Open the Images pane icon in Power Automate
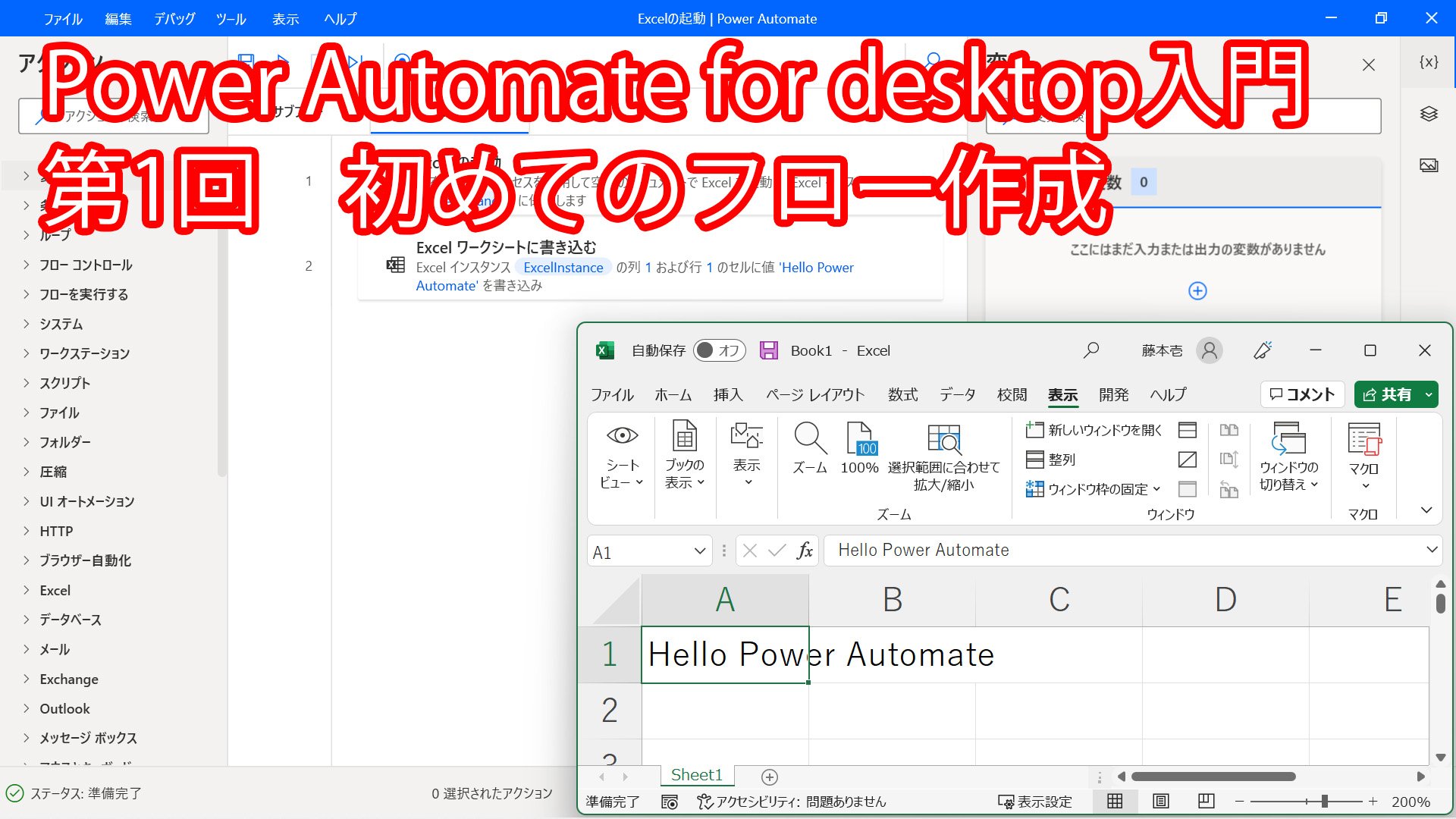The height and width of the screenshot is (819, 1456). click(x=1429, y=165)
